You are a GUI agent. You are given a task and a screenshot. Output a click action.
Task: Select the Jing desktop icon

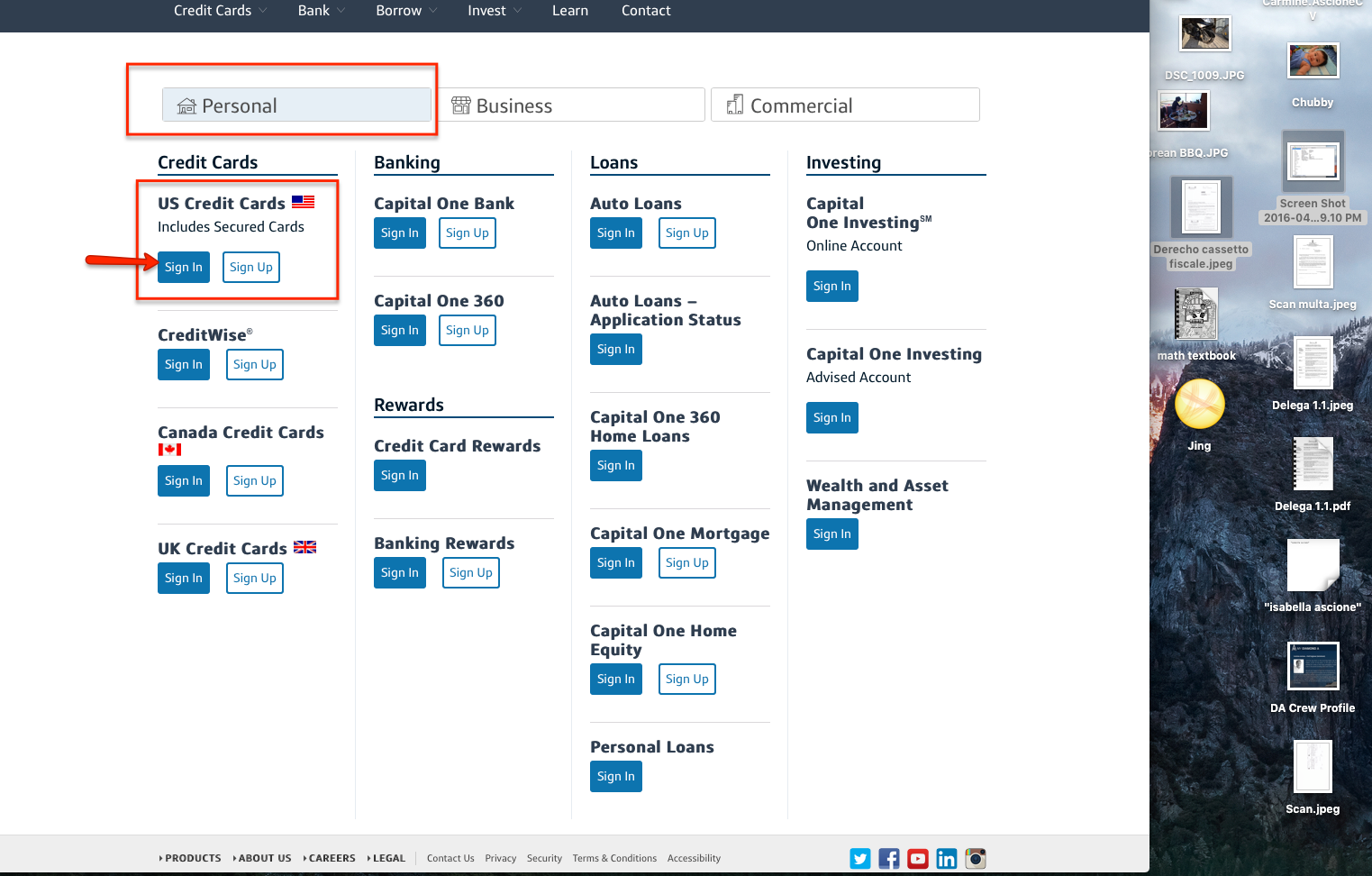1199,405
